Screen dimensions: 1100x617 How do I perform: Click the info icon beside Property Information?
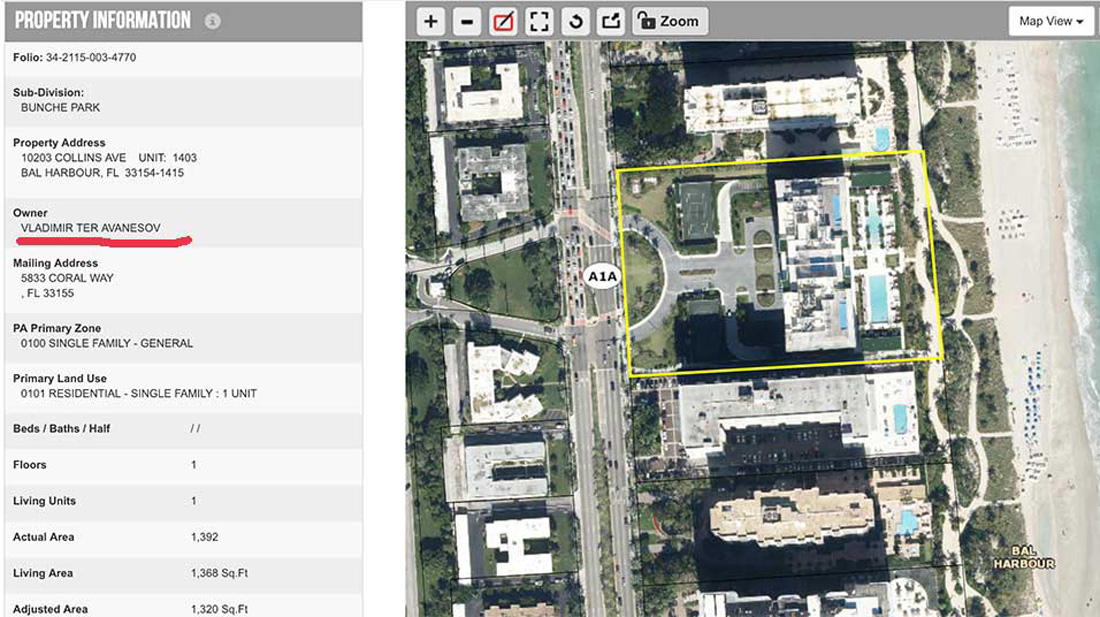[213, 21]
